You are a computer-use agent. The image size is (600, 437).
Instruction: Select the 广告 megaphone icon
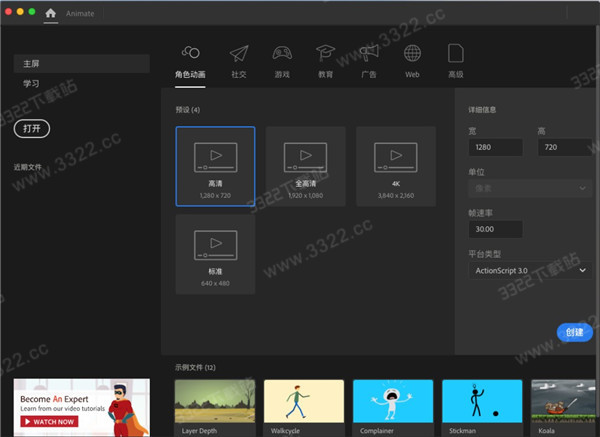pyautogui.click(x=369, y=52)
